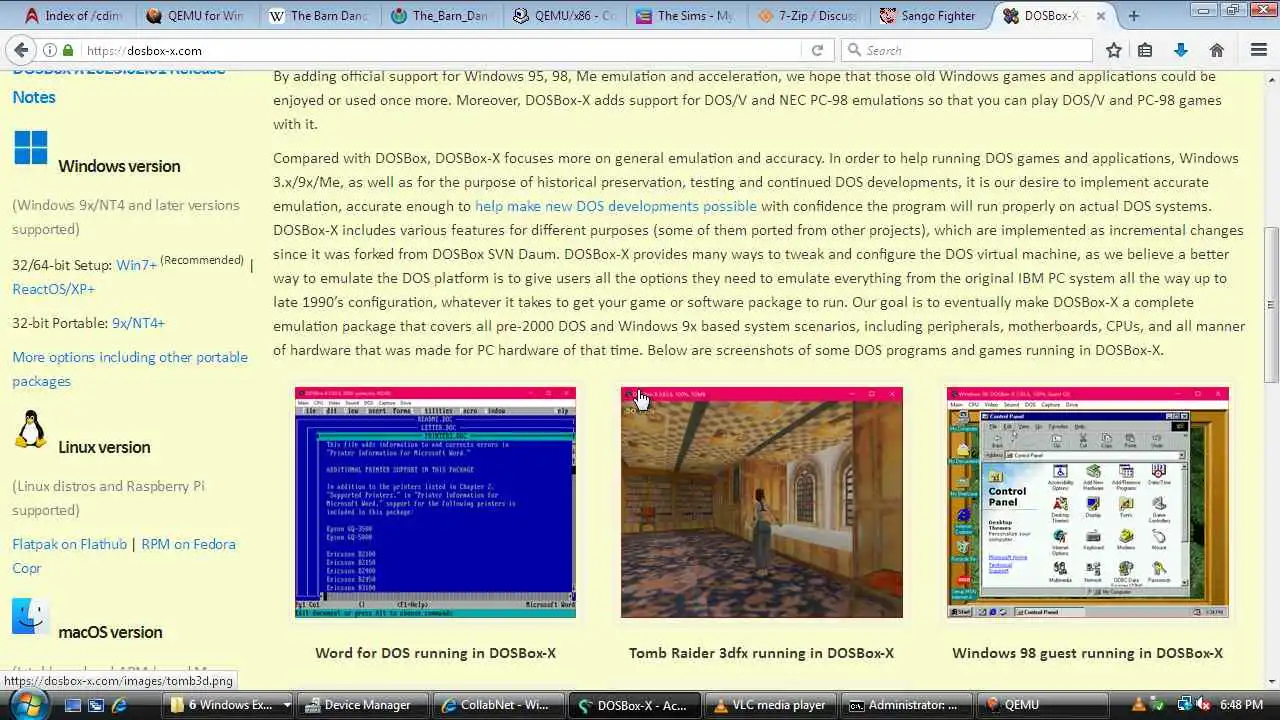Click 'Tomb Raider 3dfx running in DOSBox-X' caption

[x=761, y=653]
